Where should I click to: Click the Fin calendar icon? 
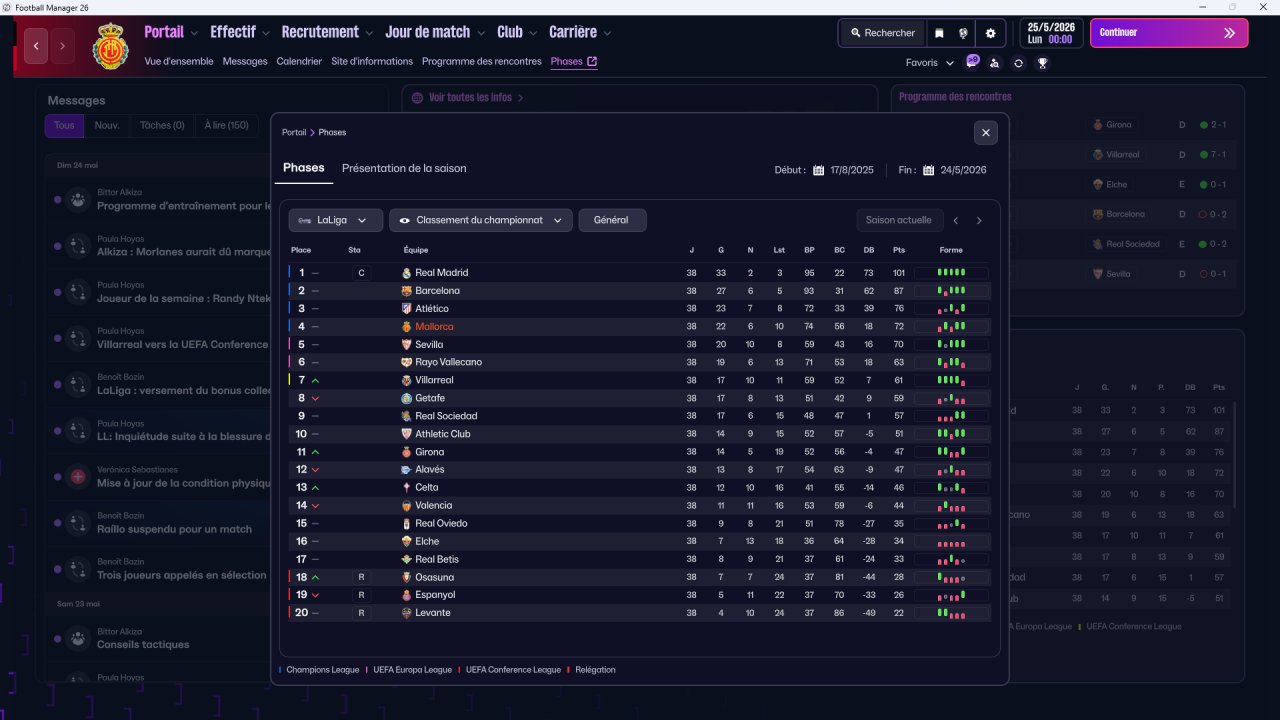pos(928,170)
